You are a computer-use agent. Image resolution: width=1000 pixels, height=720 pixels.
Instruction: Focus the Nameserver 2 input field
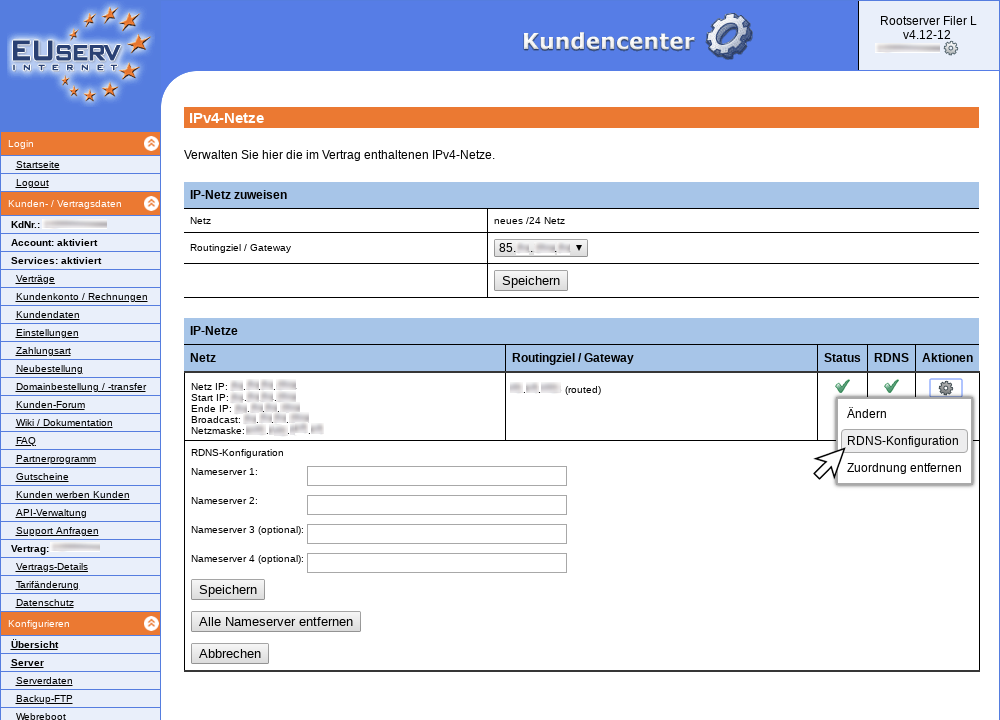[437, 505]
